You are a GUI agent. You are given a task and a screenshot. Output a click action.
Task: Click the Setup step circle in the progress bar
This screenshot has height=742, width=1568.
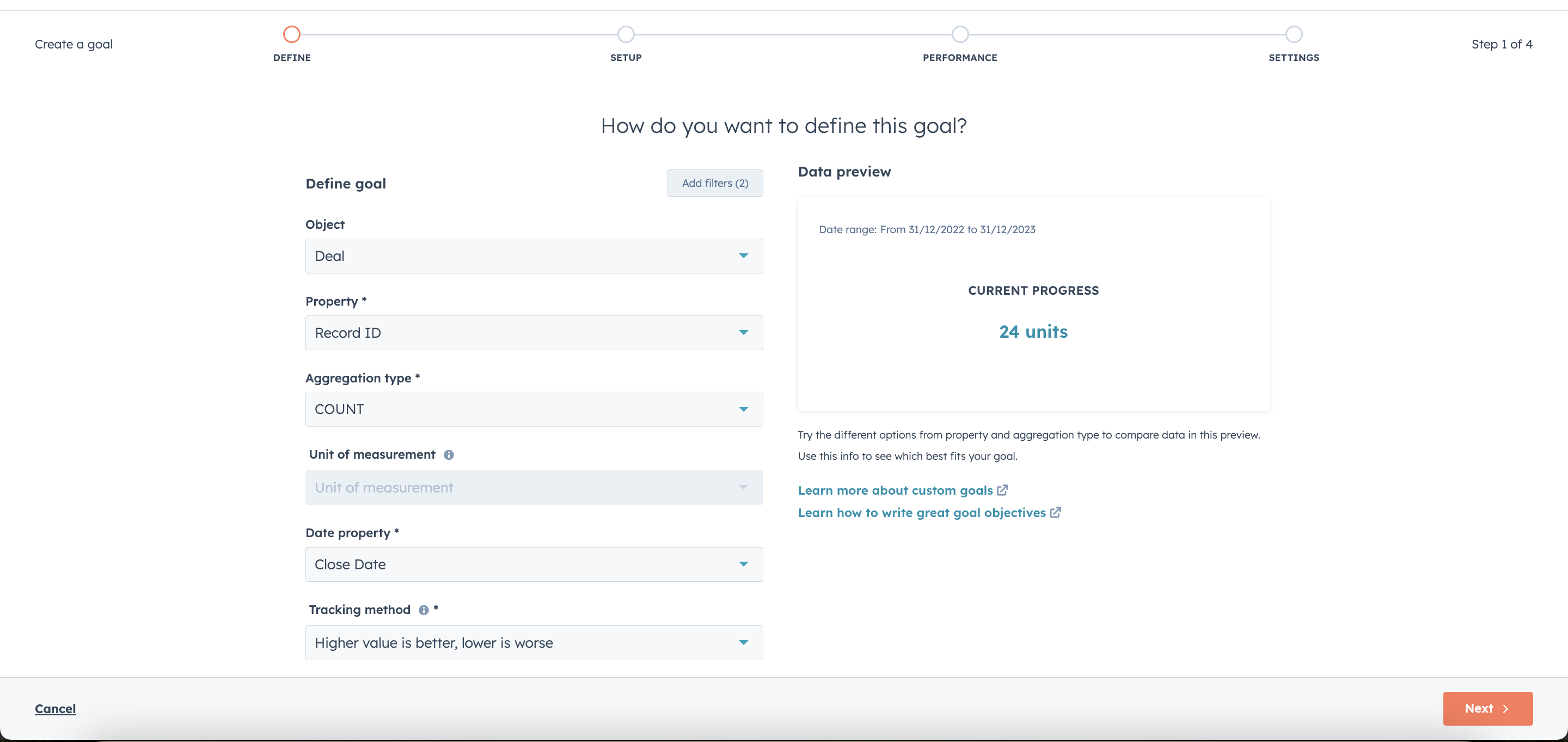(626, 34)
